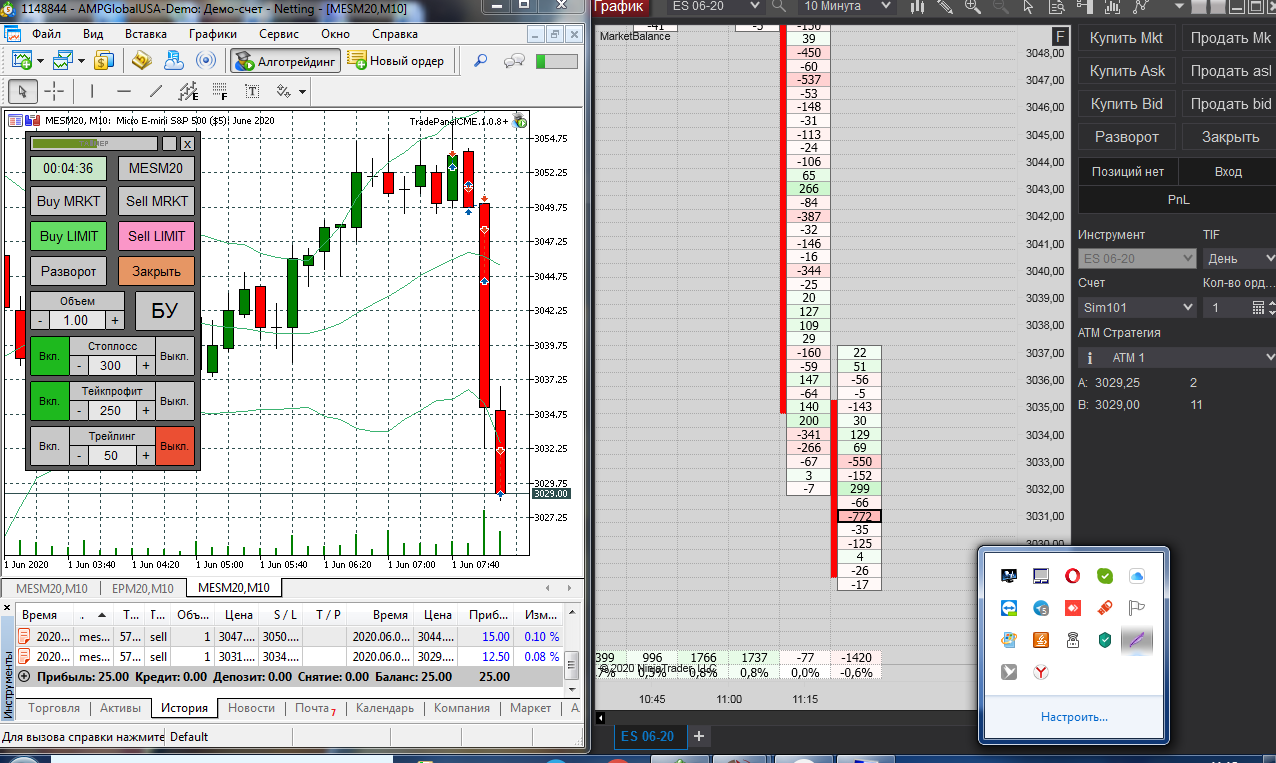Click the Разворот button in NinjaTrader panel
Image resolution: width=1276 pixels, height=763 pixels.
click(x=1126, y=137)
